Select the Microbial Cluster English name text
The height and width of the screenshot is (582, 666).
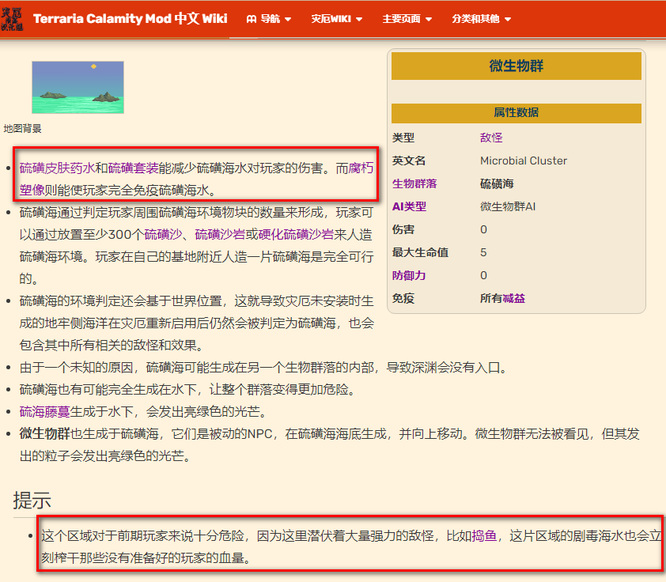point(523,161)
